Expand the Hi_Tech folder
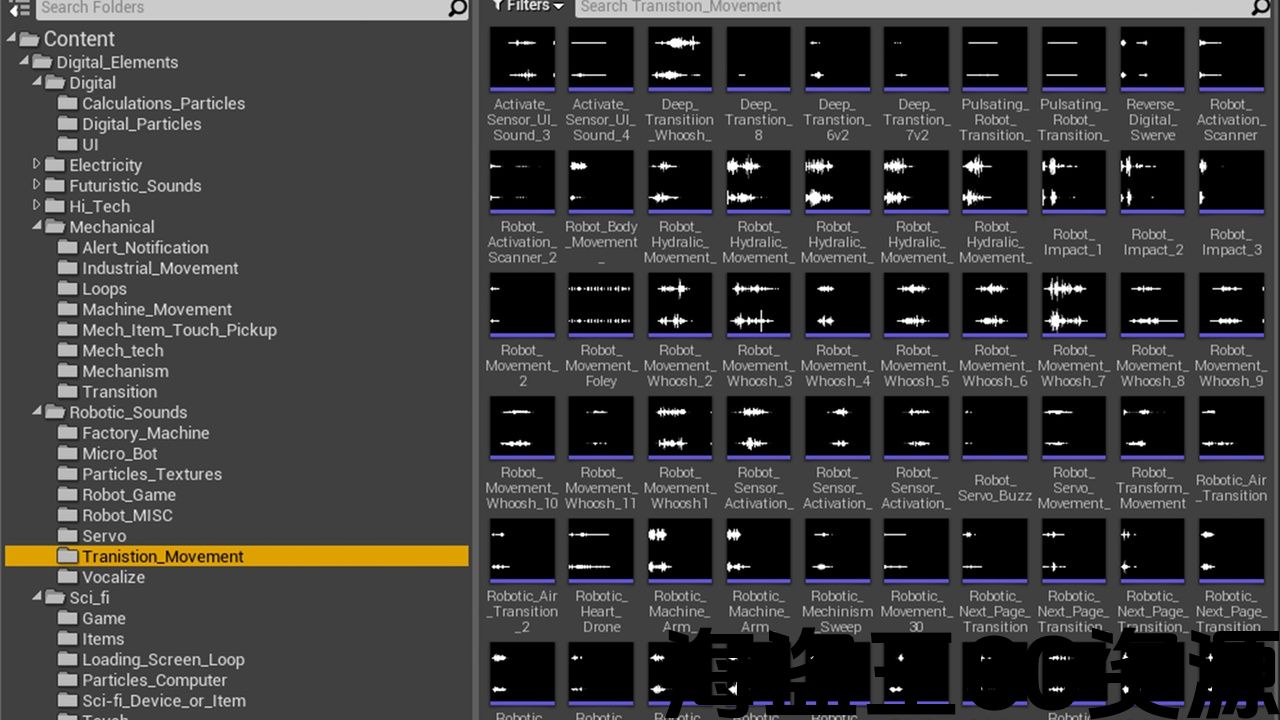Viewport: 1280px width, 720px height. pos(37,206)
